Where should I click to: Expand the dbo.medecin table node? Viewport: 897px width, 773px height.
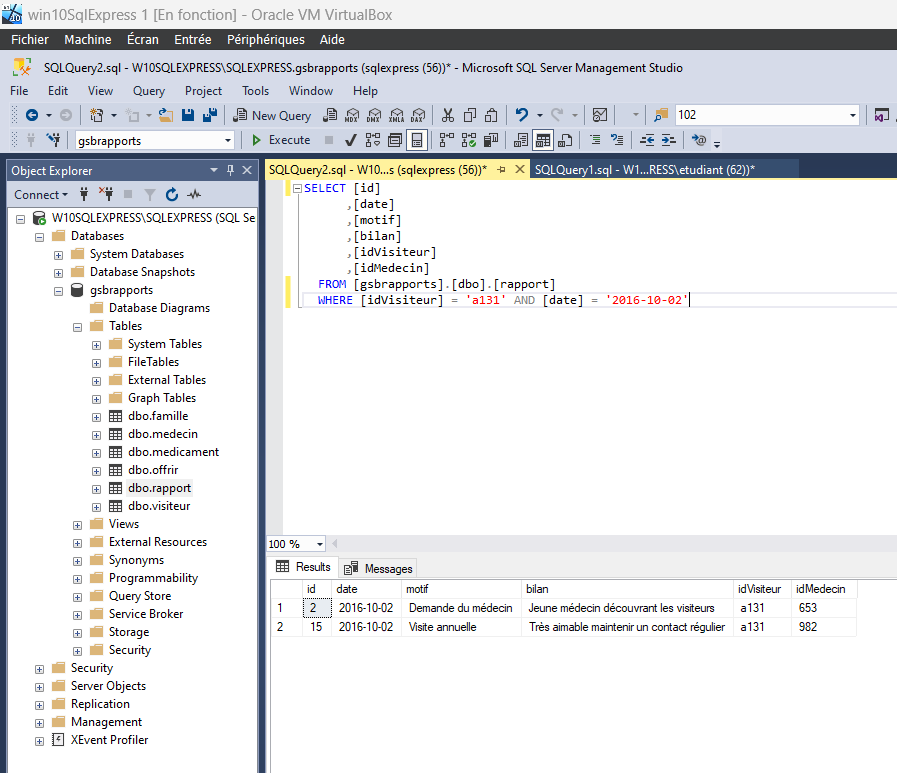pos(97,434)
